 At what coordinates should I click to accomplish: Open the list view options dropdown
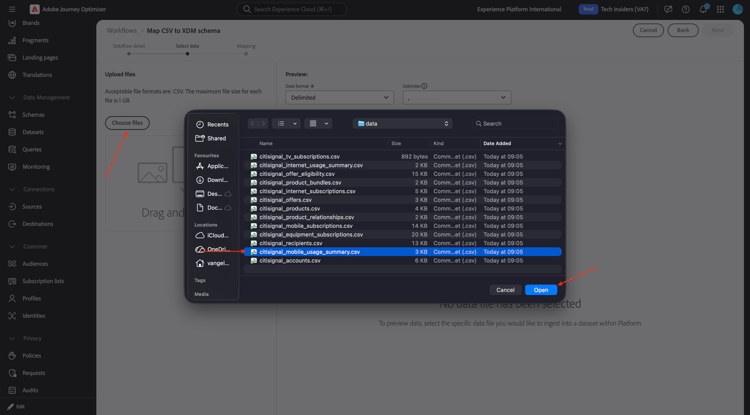(286, 123)
